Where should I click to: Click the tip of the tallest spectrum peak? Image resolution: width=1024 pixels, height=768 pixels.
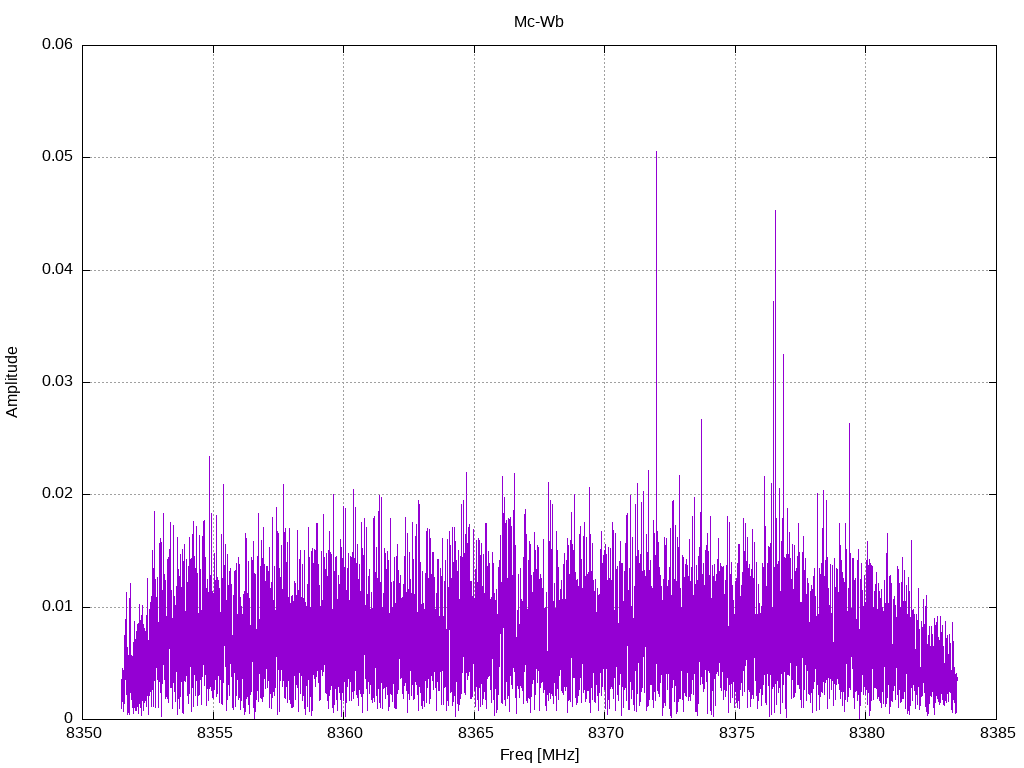656,152
